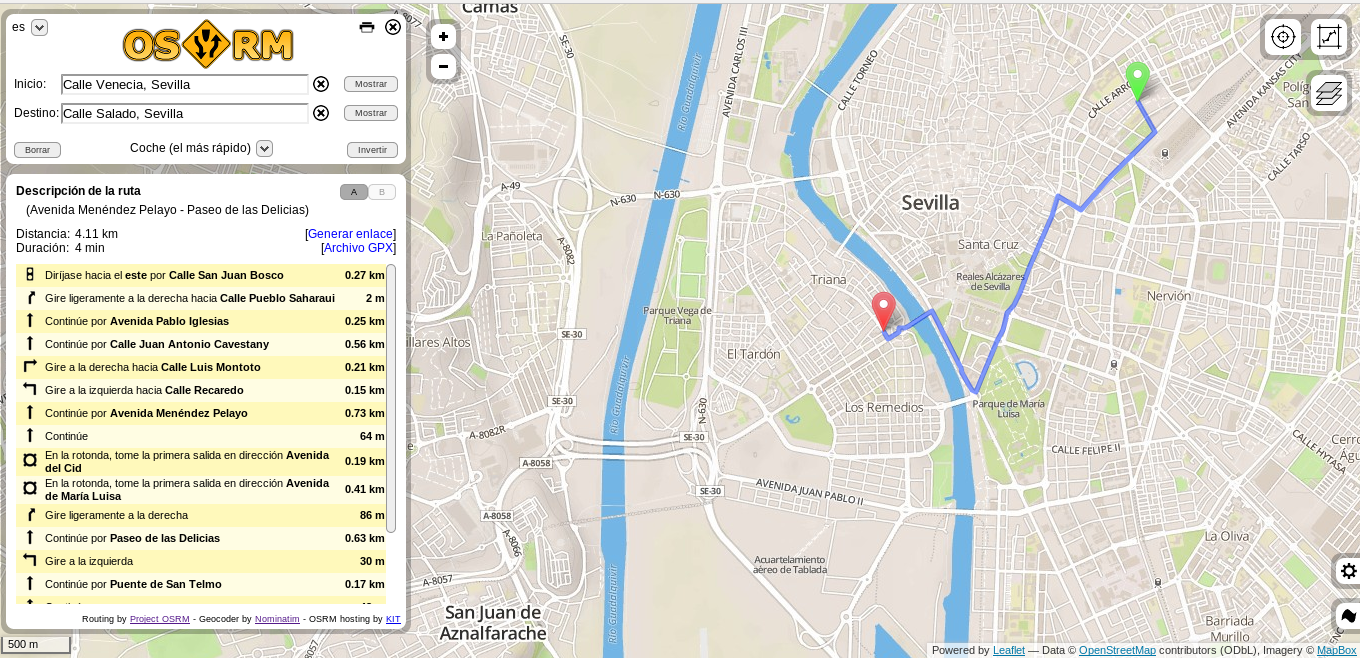Select the Calle Recaredo instruction row
1360x658 pixels.
tap(200, 390)
